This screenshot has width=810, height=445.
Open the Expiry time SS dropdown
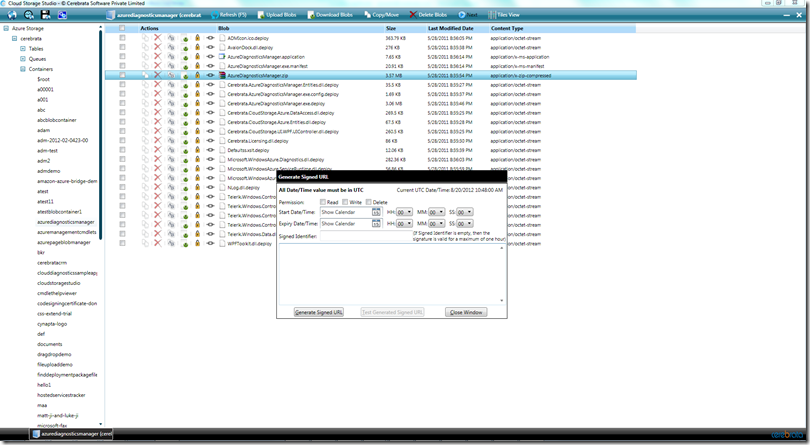(x=464, y=223)
